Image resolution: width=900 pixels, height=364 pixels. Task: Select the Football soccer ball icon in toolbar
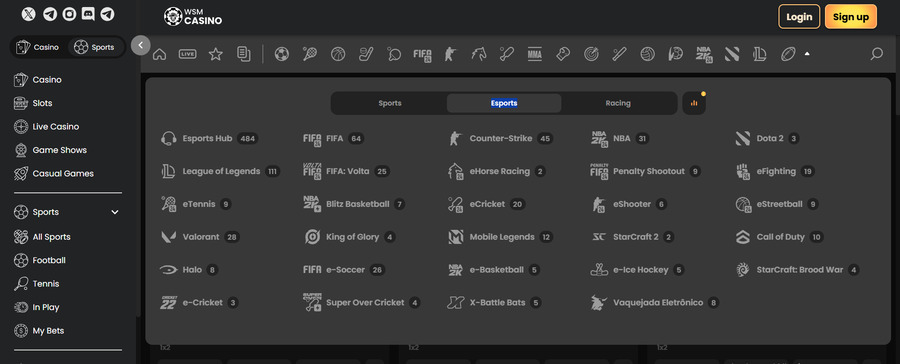[x=281, y=54]
